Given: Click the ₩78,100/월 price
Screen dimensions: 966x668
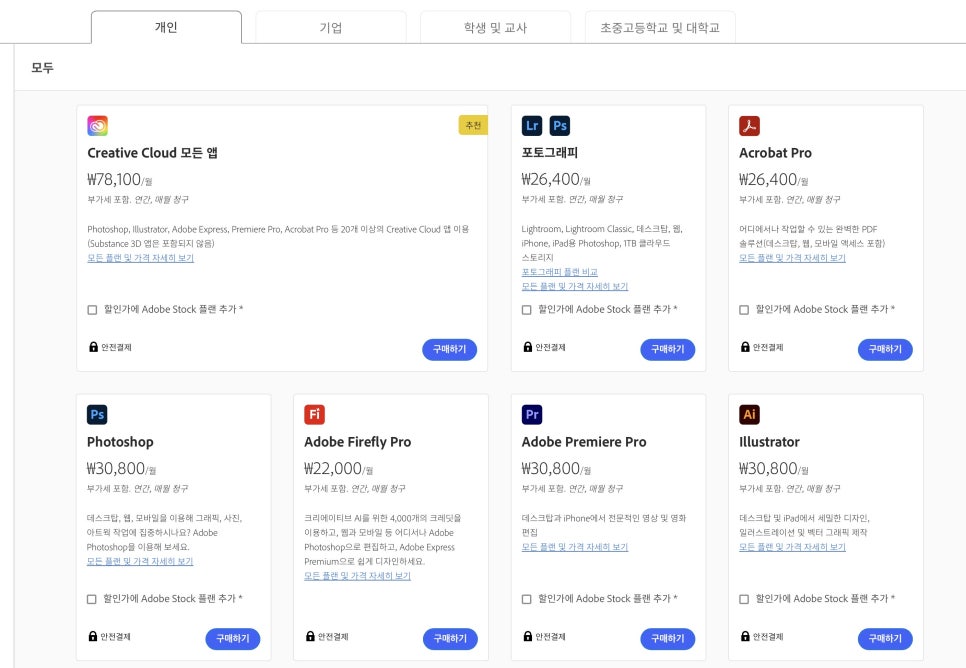Looking at the screenshot, I should tap(120, 179).
